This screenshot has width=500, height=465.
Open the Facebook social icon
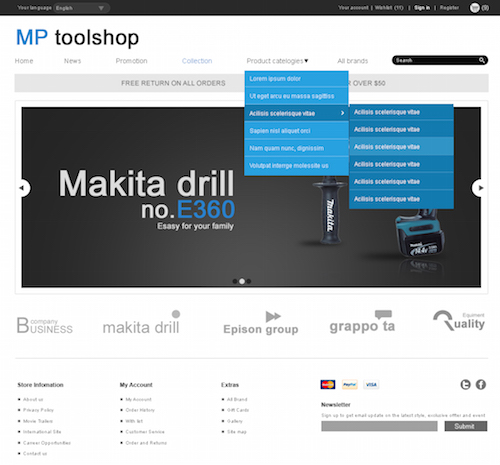(480, 385)
